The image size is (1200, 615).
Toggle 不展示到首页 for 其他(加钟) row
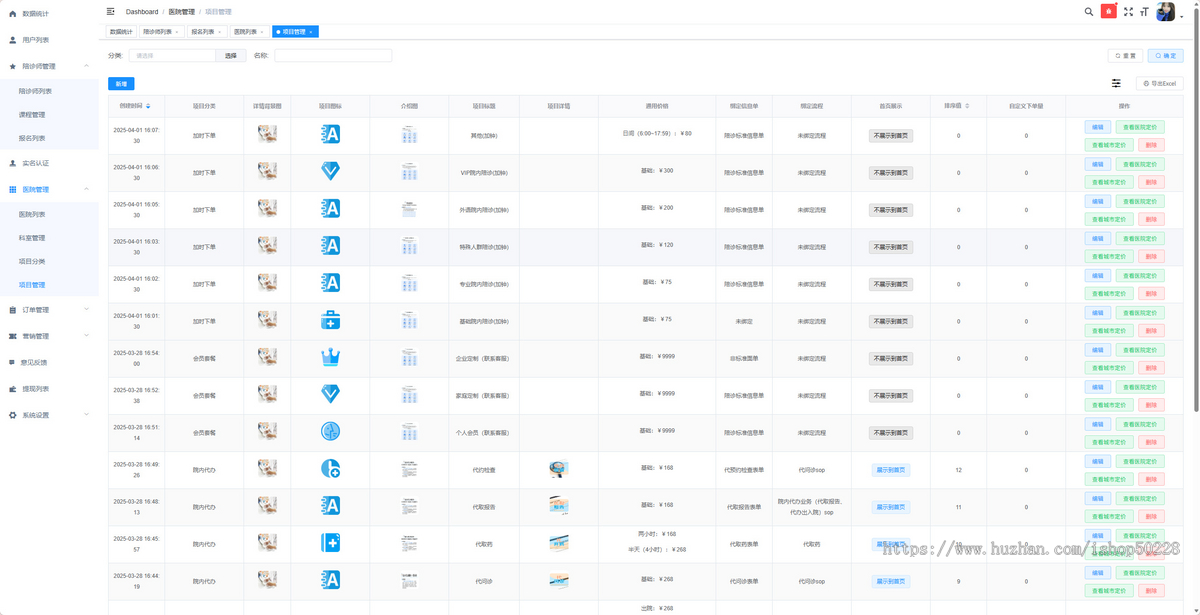pyautogui.click(x=891, y=136)
